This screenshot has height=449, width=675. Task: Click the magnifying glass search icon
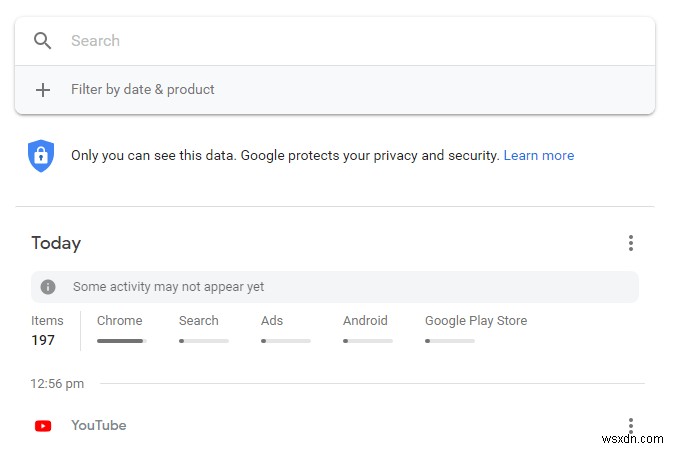[42, 41]
